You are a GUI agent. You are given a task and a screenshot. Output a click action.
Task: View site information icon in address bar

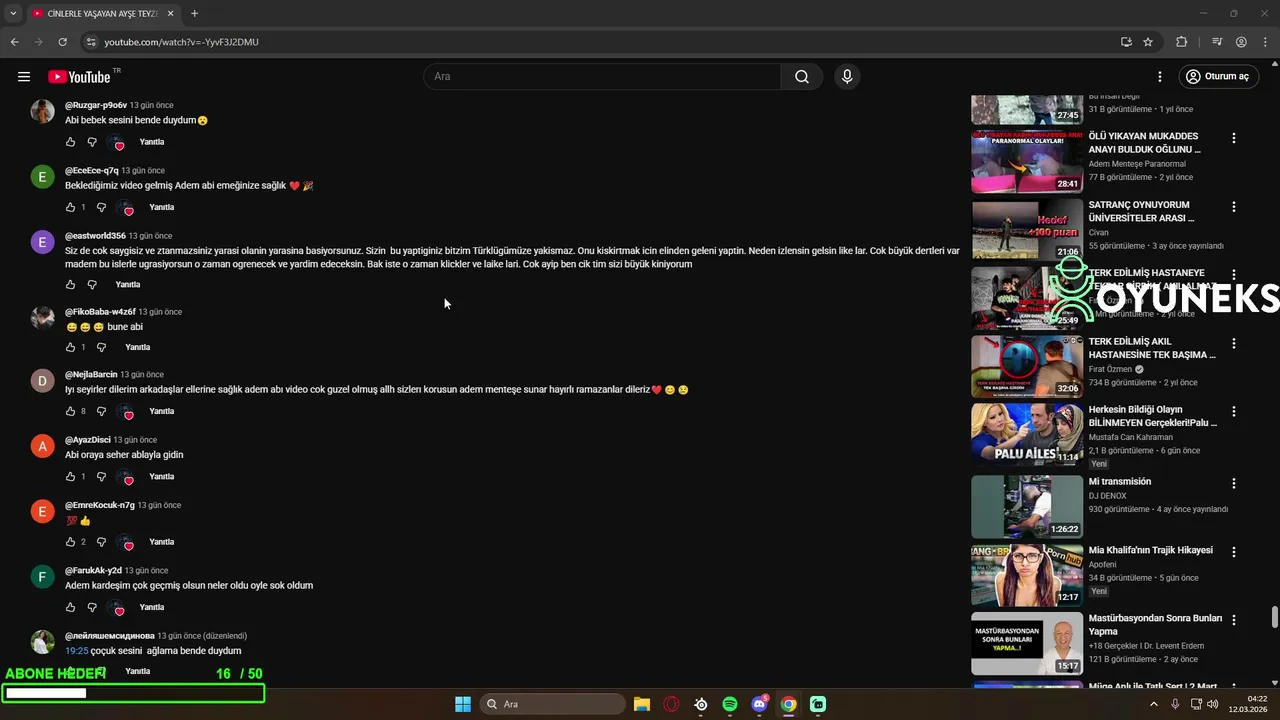click(91, 42)
